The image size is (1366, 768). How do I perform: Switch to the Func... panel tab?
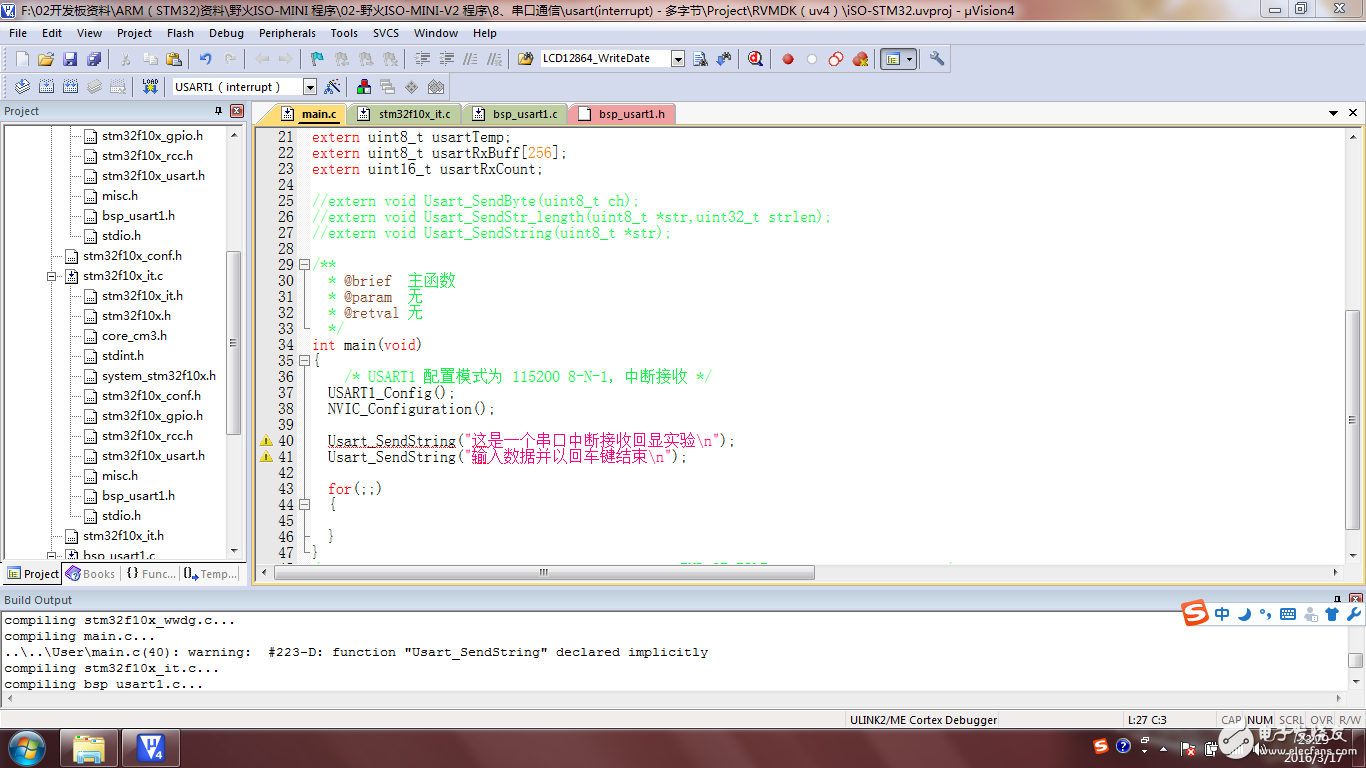click(150, 574)
